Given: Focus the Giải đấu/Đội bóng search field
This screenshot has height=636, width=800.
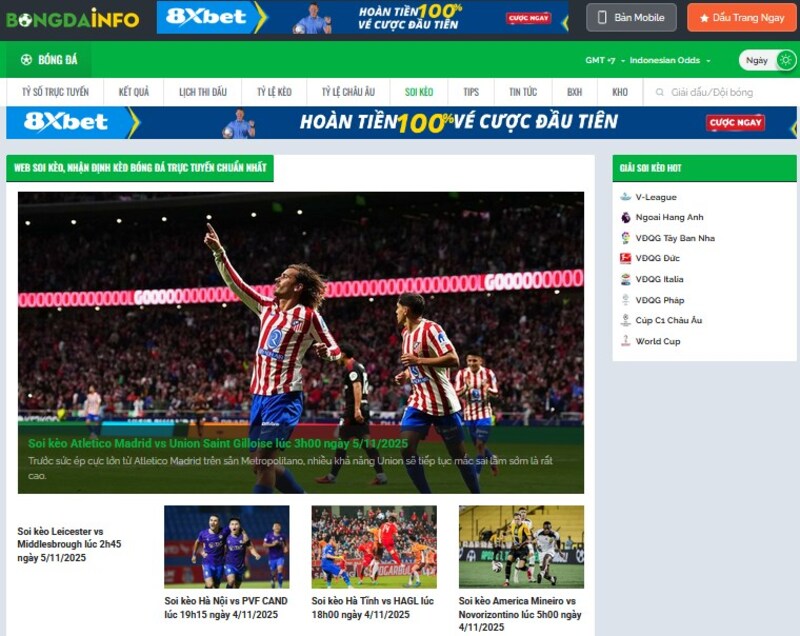Looking at the screenshot, I should tap(726, 92).
